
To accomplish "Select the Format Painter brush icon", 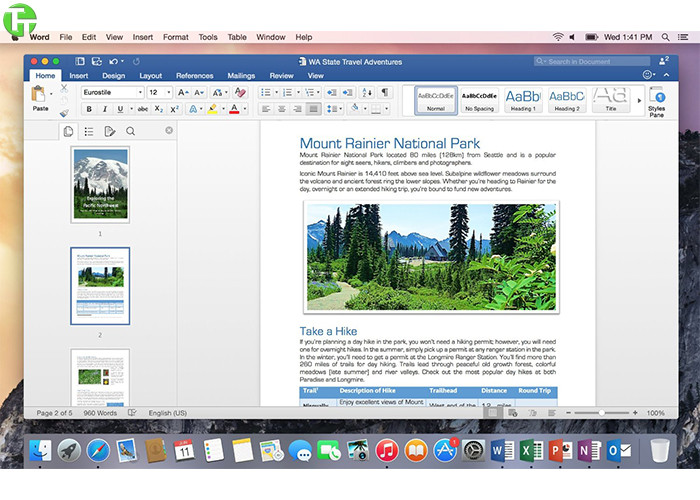I will tap(65, 112).
